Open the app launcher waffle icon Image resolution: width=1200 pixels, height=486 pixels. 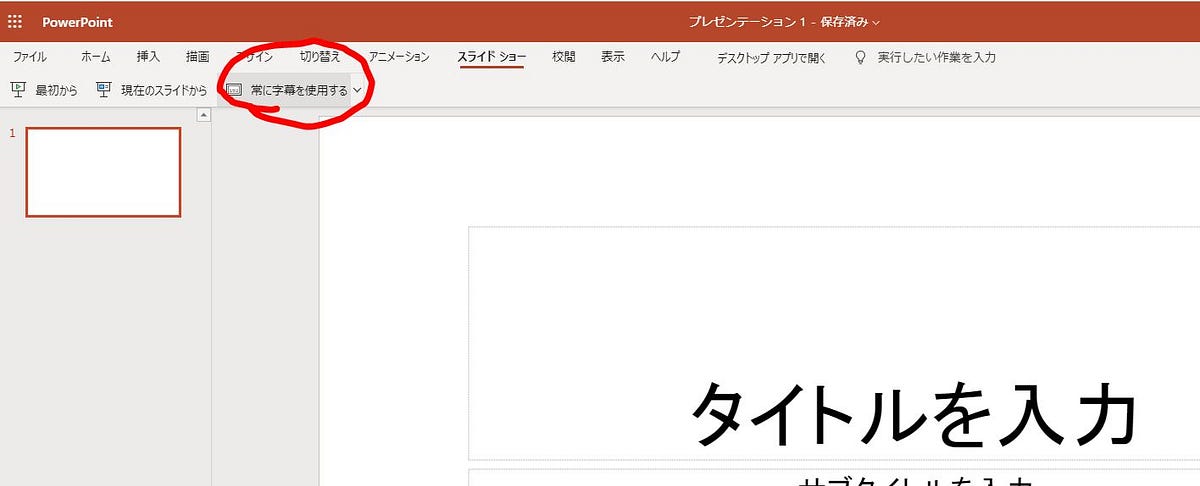point(15,21)
